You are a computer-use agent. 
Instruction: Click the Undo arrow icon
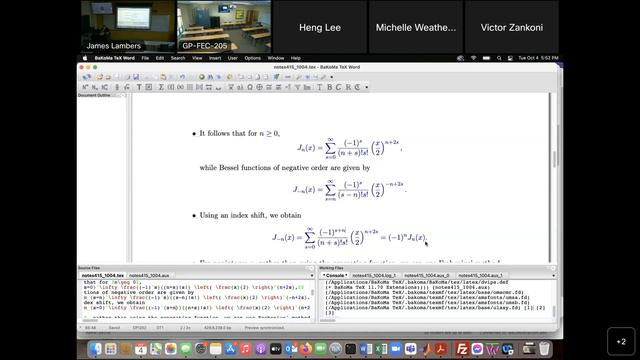[182, 77]
